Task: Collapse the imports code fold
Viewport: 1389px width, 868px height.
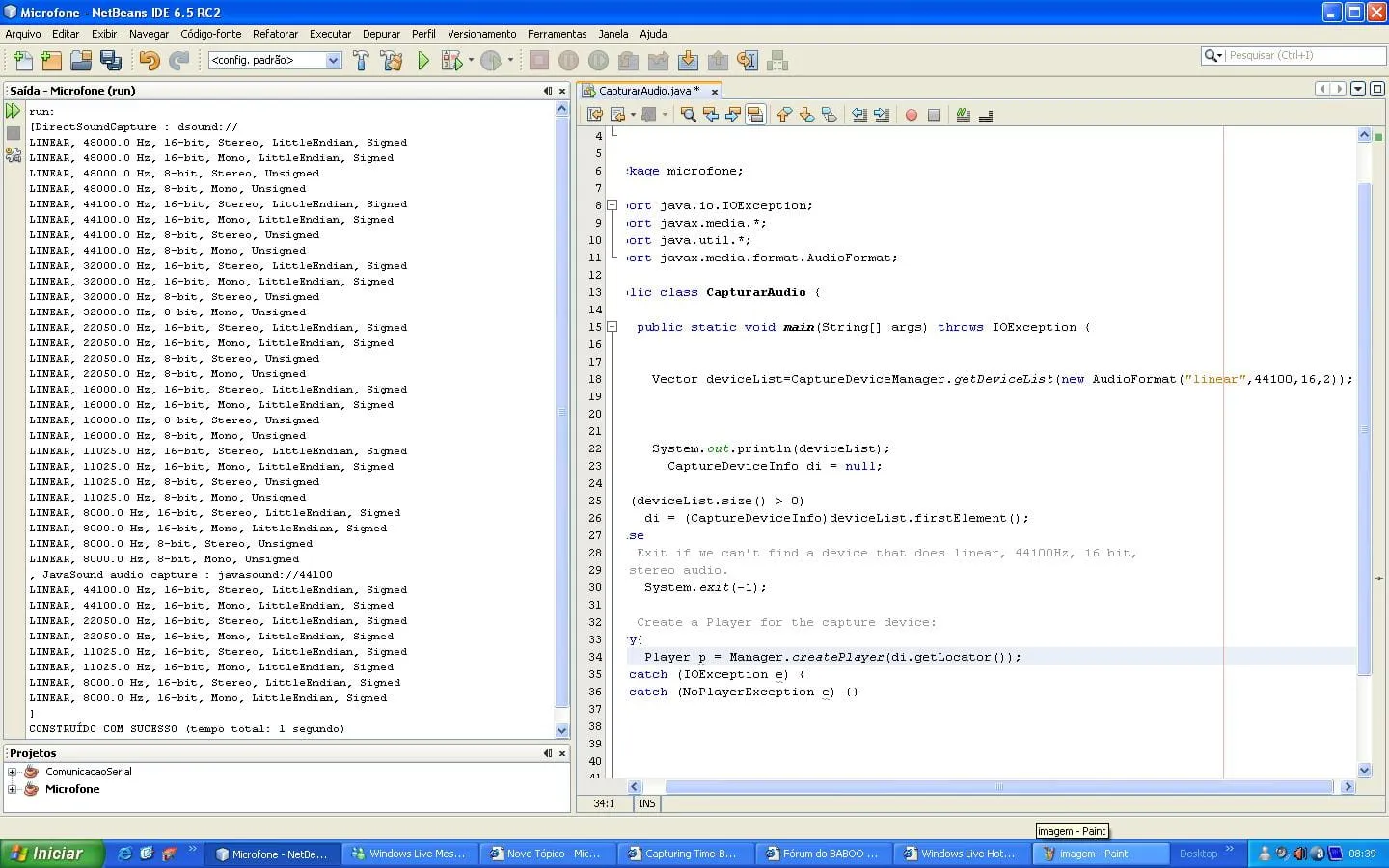Action: [612, 205]
